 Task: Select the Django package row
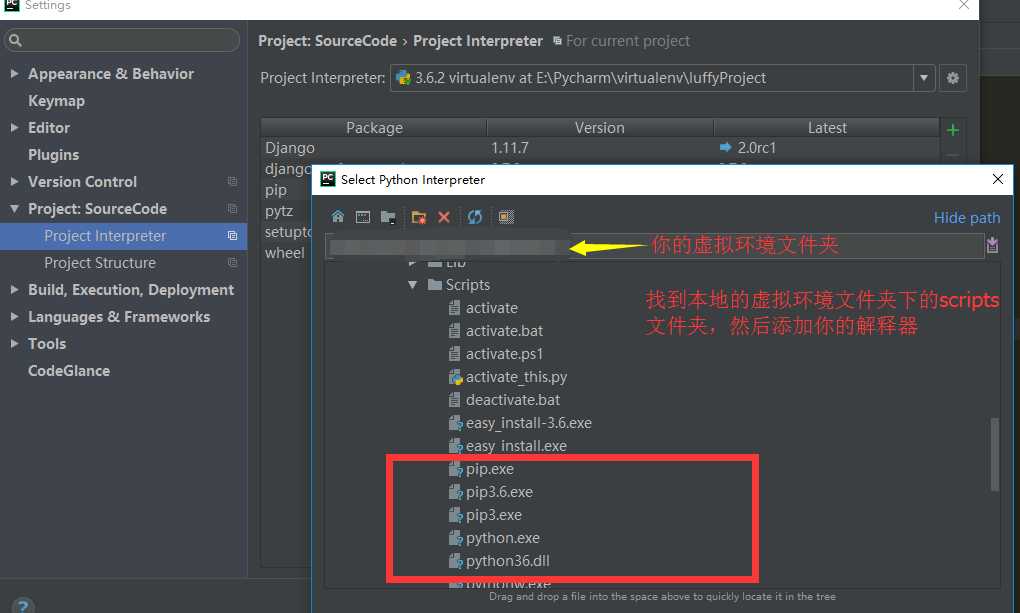[600, 148]
